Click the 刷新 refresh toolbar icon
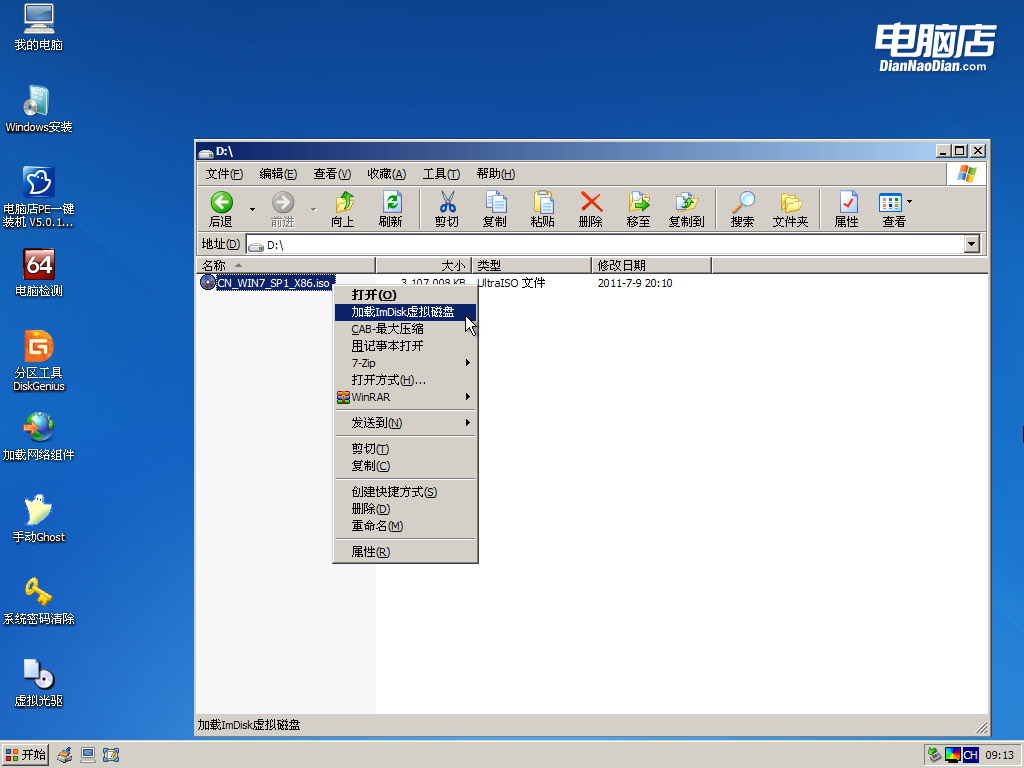This screenshot has width=1024, height=768. (393, 208)
